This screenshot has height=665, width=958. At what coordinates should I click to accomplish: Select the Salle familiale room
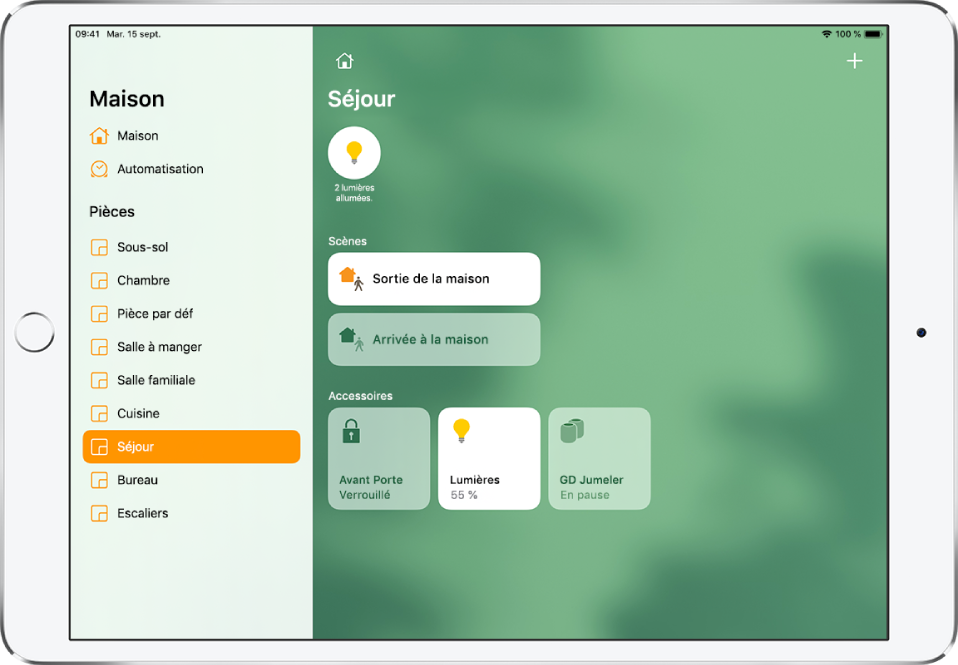point(191,380)
